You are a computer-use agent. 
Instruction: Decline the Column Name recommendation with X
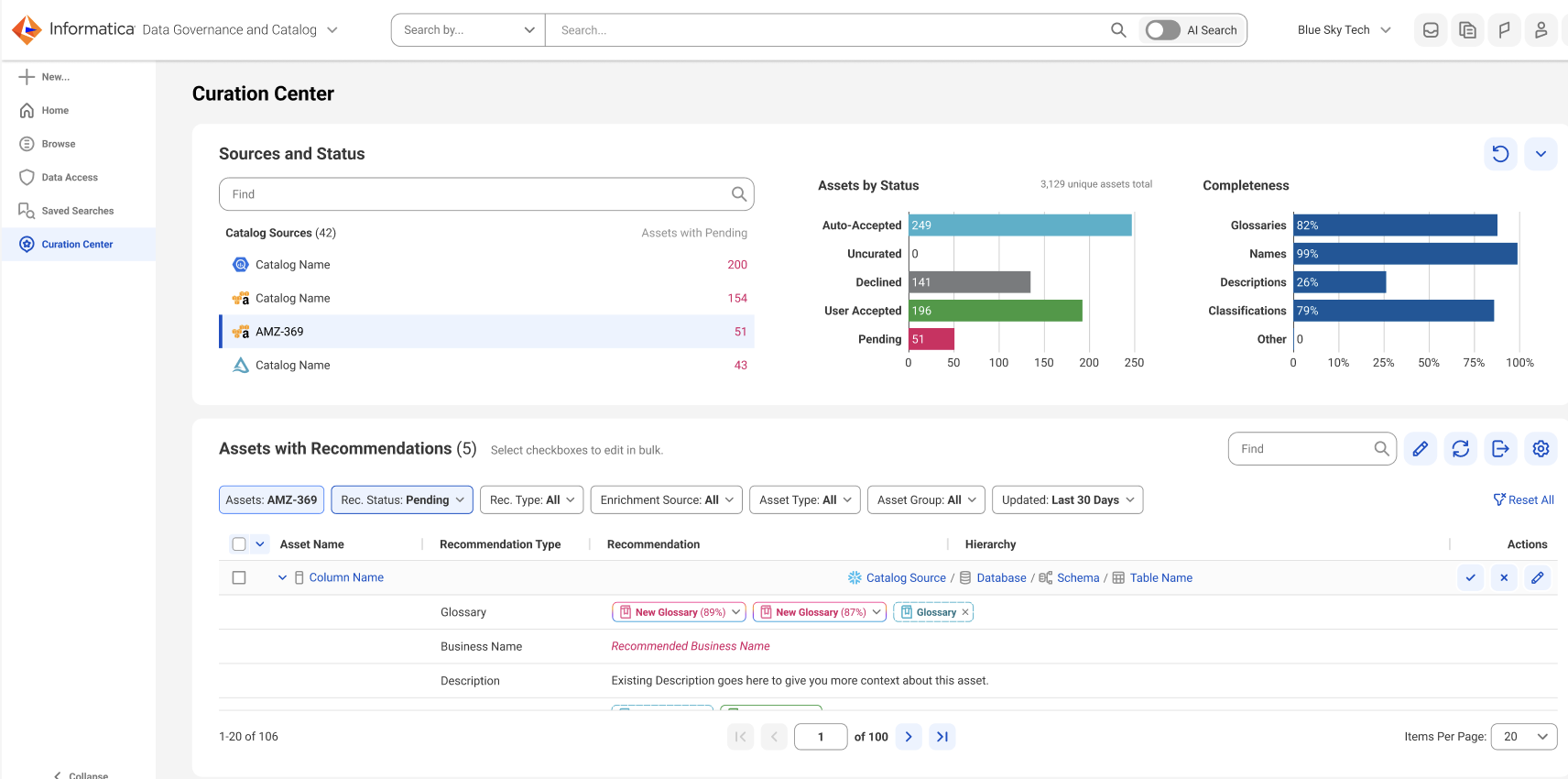click(x=1504, y=578)
